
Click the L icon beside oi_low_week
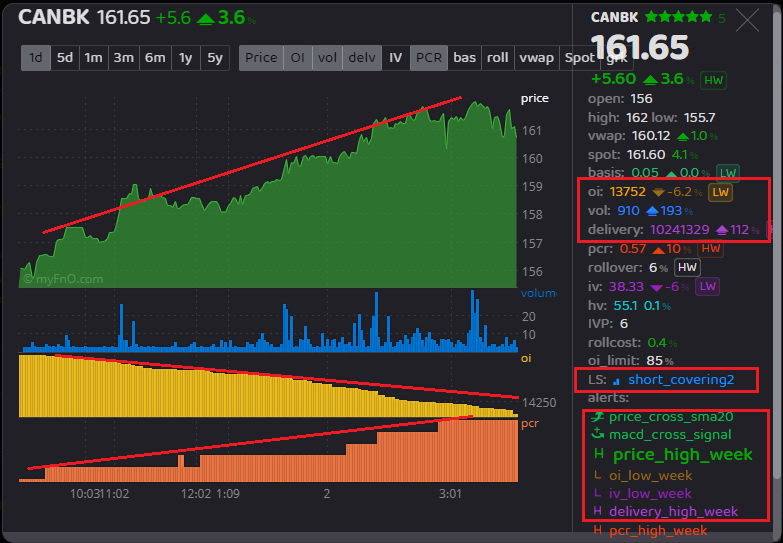[x=597, y=475]
